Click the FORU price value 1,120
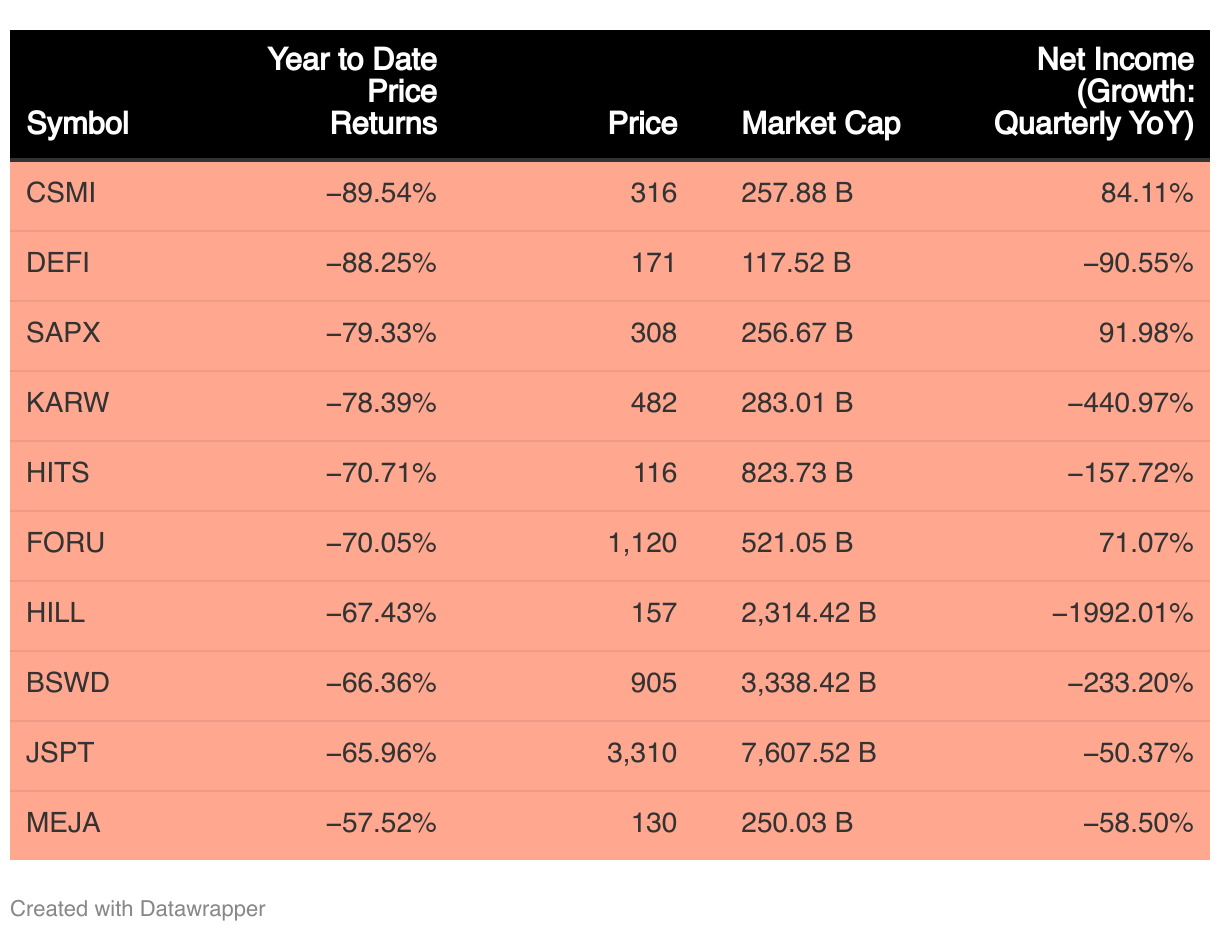The height and width of the screenshot is (932, 1220). pos(642,543)
